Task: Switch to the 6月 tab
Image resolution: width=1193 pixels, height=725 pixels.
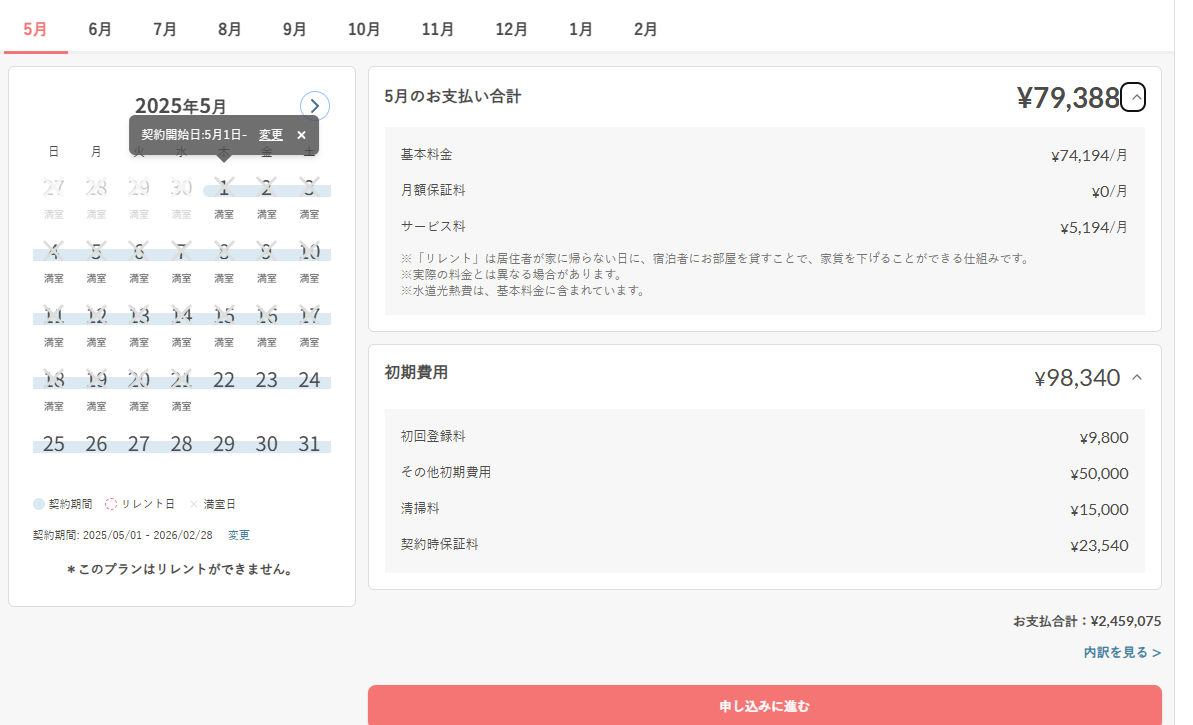Action: click(x=99, y=29)
